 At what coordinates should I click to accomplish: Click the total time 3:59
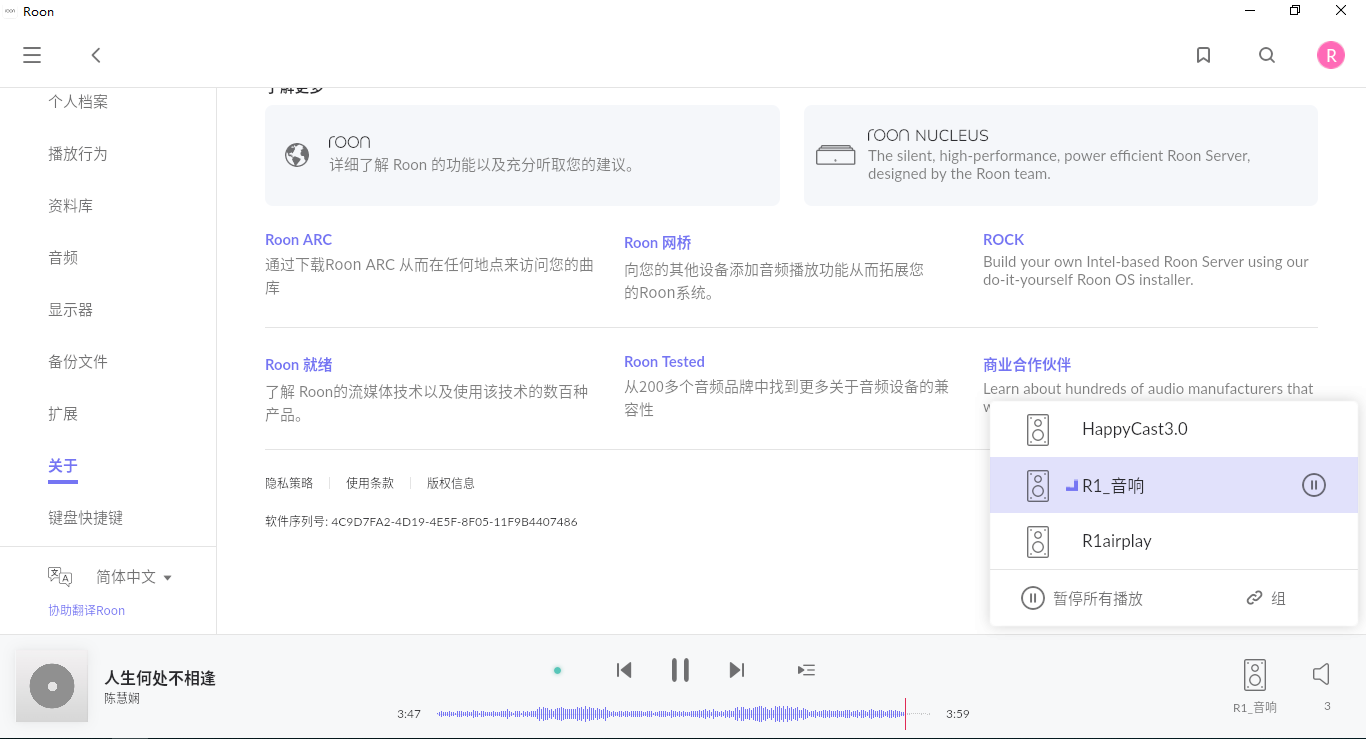tap(958, 714)
